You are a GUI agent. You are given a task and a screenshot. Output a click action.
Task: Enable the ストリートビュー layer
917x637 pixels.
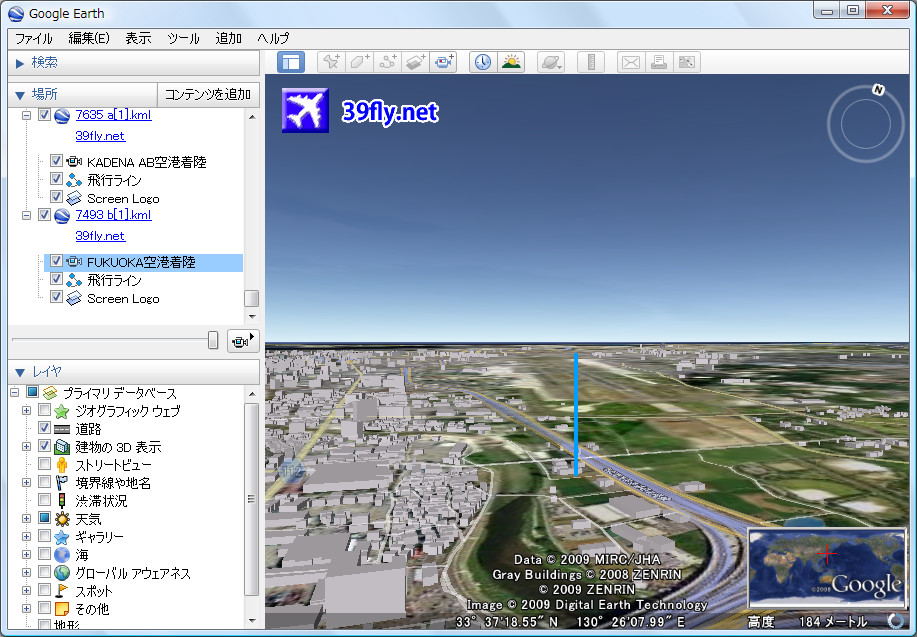(43, 464)
